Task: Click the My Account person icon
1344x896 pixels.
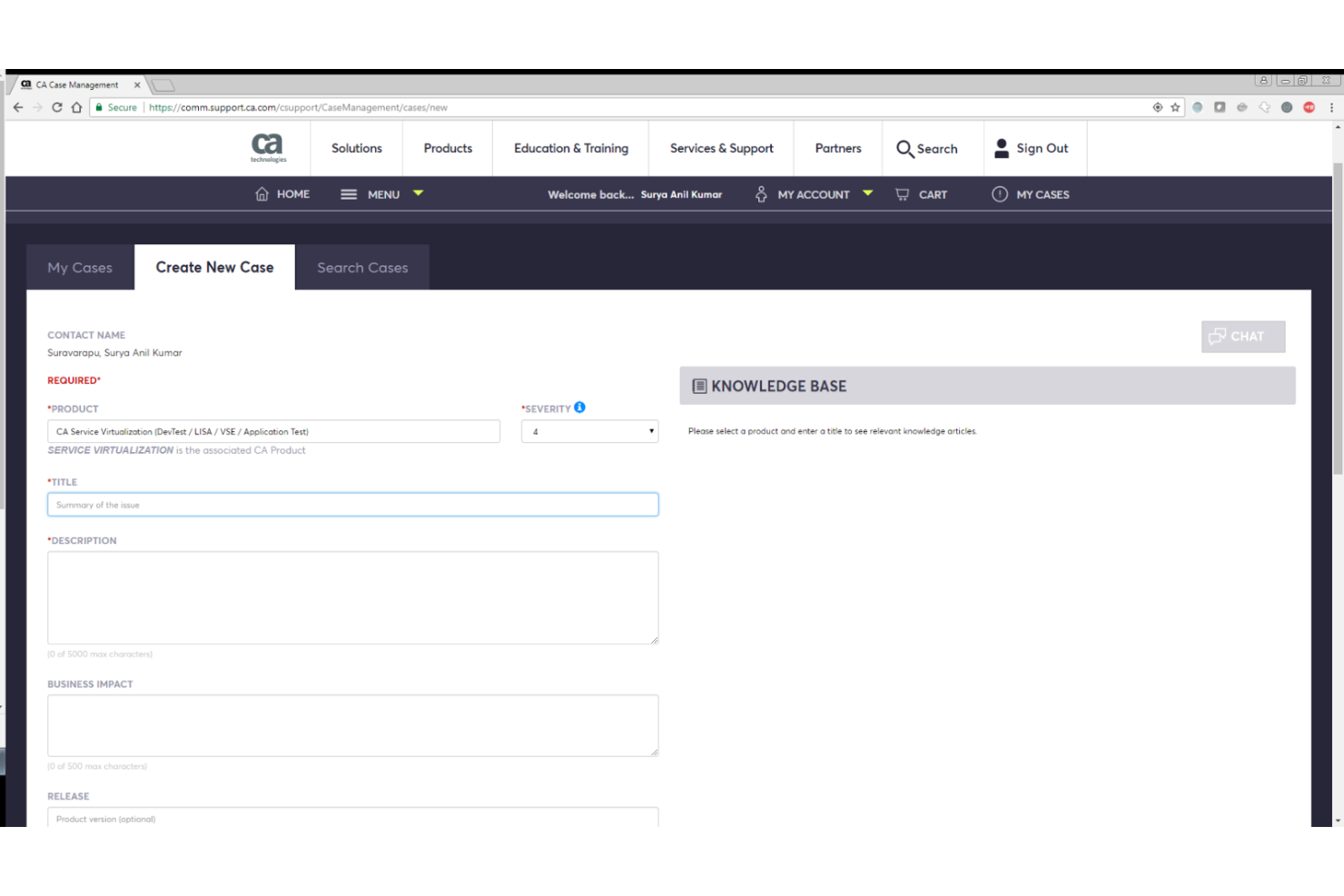Action: (x=761, y=193)
